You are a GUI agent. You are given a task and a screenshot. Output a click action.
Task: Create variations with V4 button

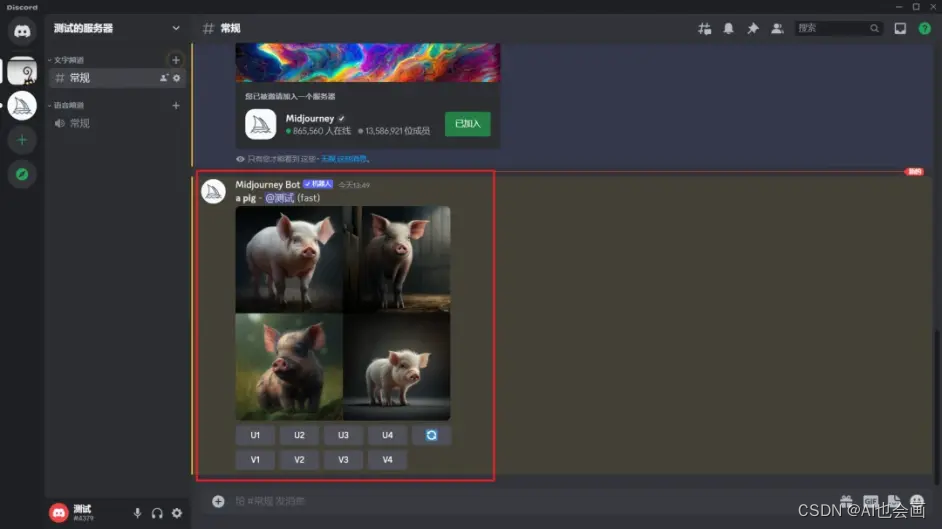[387, 460]
